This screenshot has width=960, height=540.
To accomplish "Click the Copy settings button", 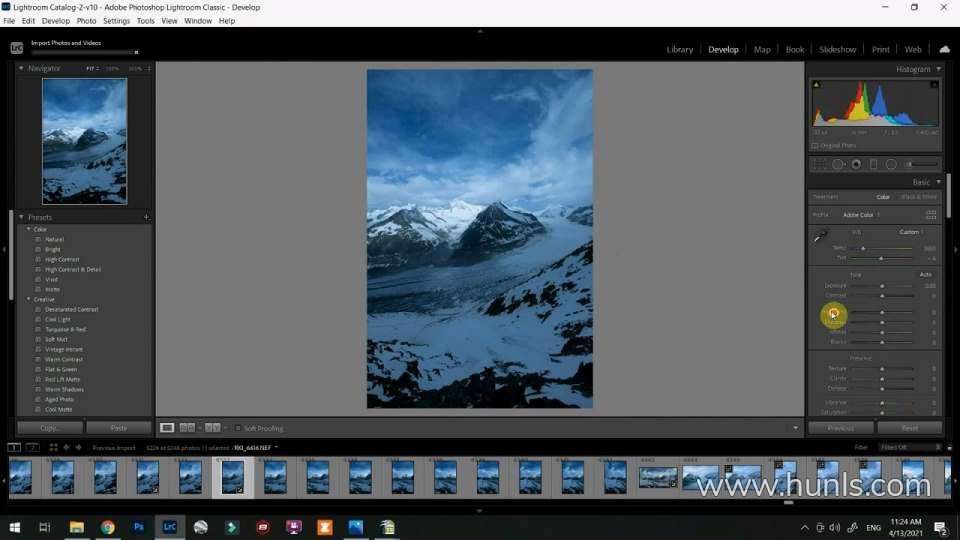I will (x=49, y=428).
